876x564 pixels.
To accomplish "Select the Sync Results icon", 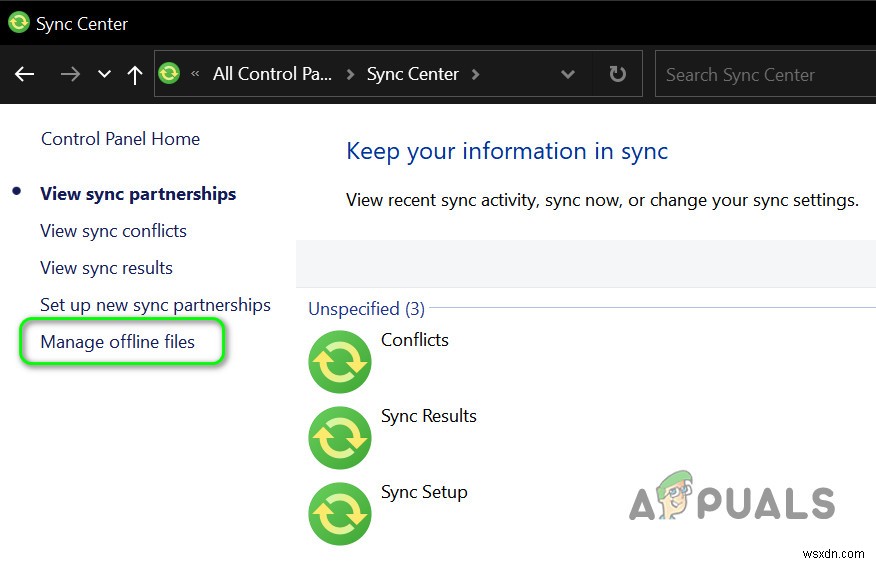I will [x=340, y=438].
